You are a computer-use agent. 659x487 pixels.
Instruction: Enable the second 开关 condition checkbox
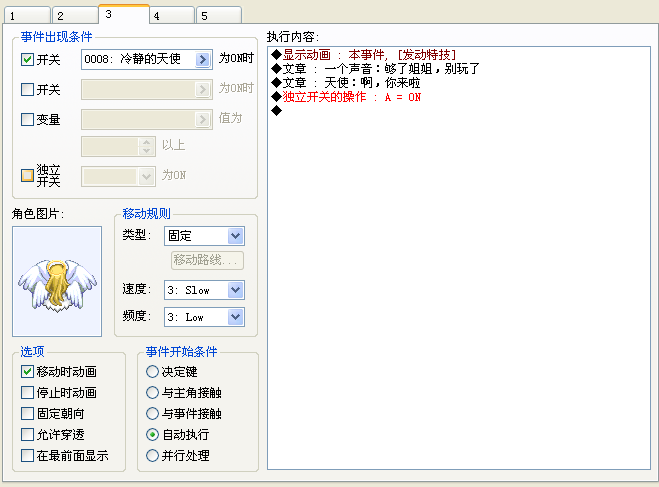[27, 89]
